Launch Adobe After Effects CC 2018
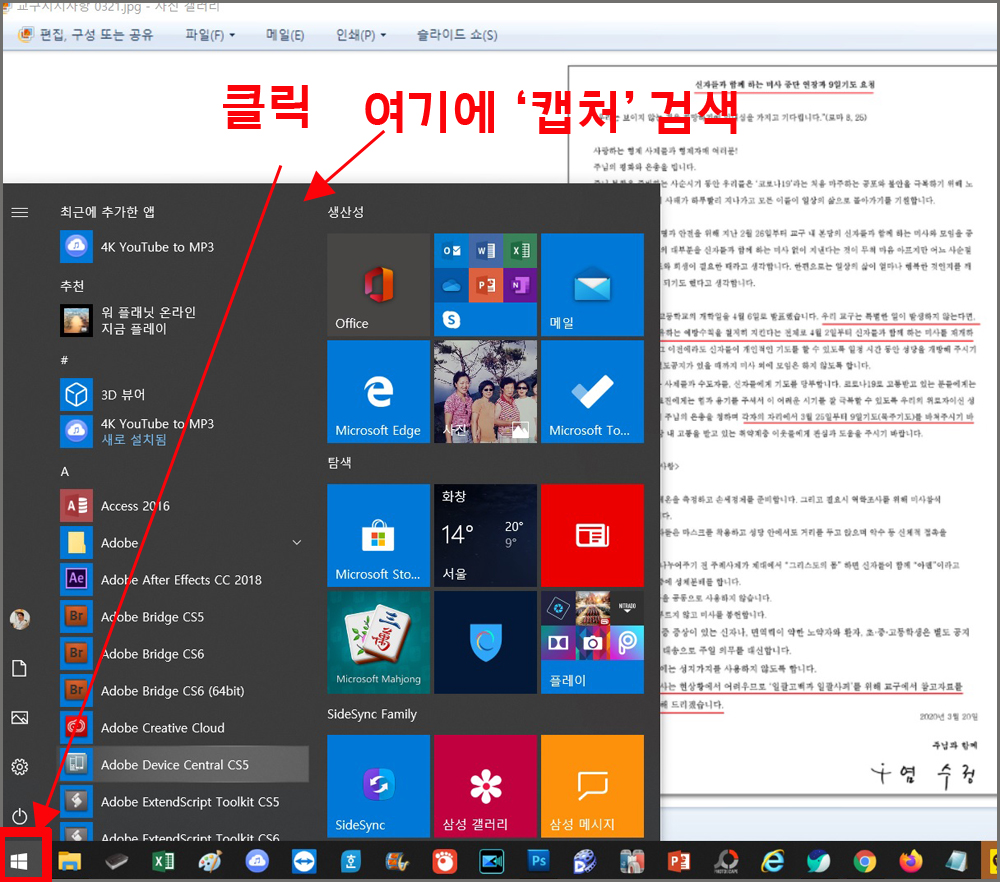The image size is (1000, 882). pos(182,580)
